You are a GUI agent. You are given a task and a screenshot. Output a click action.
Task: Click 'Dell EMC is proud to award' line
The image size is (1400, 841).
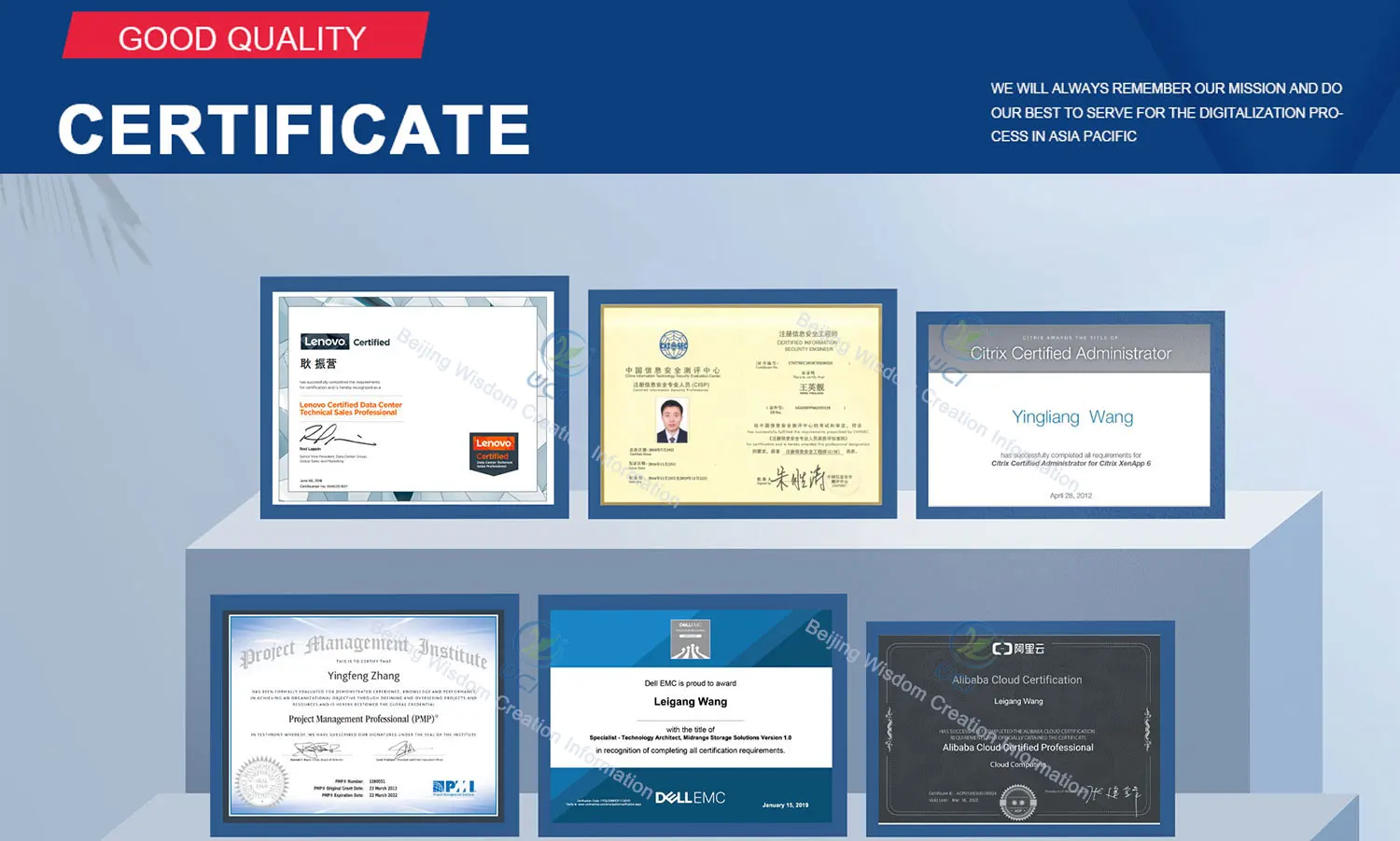tap(691, 683)
